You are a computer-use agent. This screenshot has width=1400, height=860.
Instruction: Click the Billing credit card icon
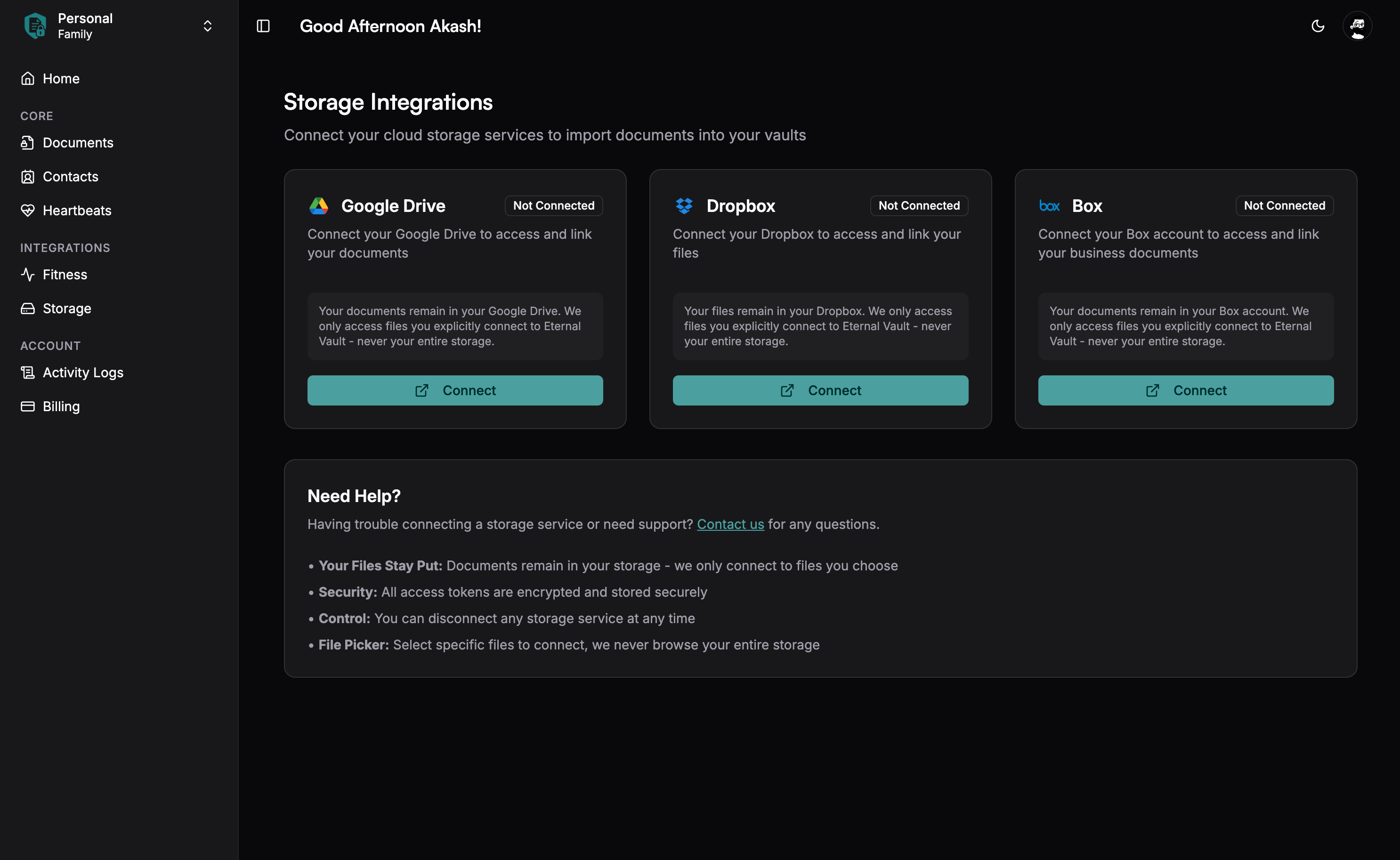28,406
